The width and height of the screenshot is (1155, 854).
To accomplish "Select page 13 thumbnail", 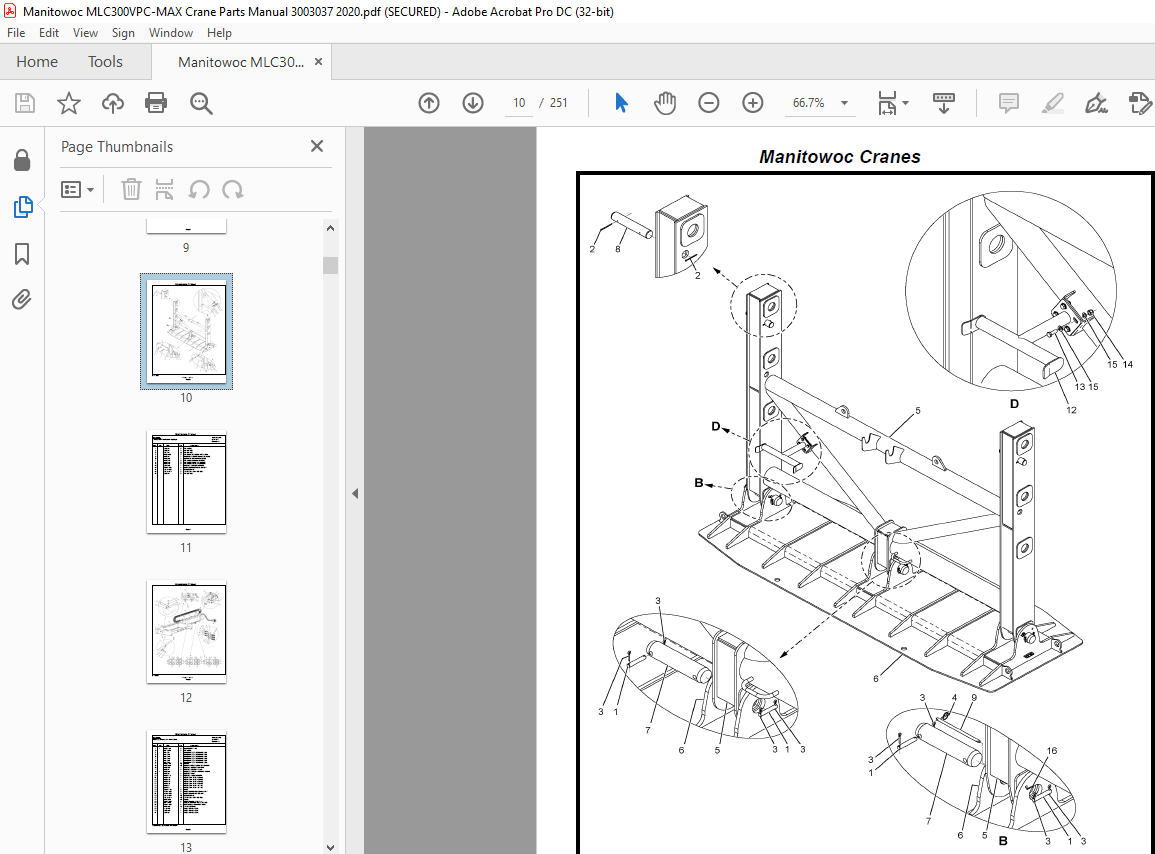I will point(186,782).
